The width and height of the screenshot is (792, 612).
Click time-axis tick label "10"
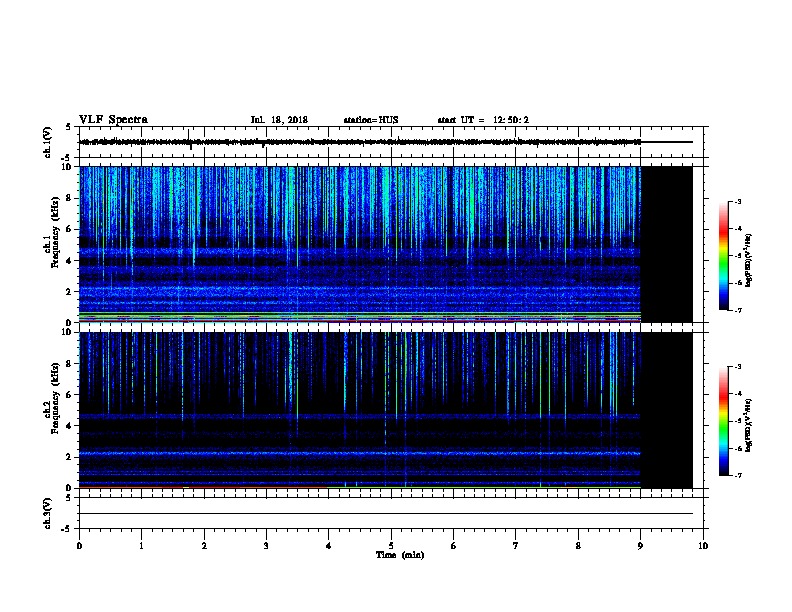[703, 546]
